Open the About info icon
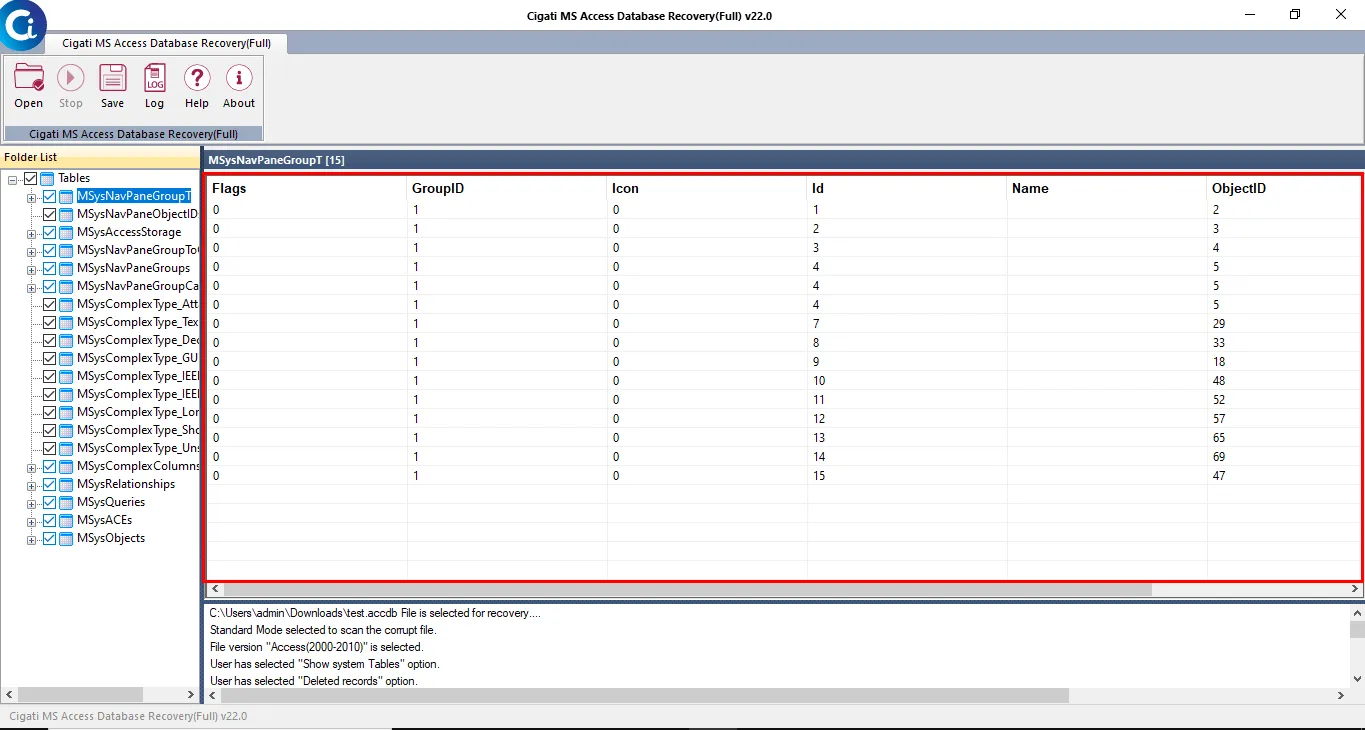This screenshot has height=730, width=1365. pyautogui.click(x=239, y=79)
